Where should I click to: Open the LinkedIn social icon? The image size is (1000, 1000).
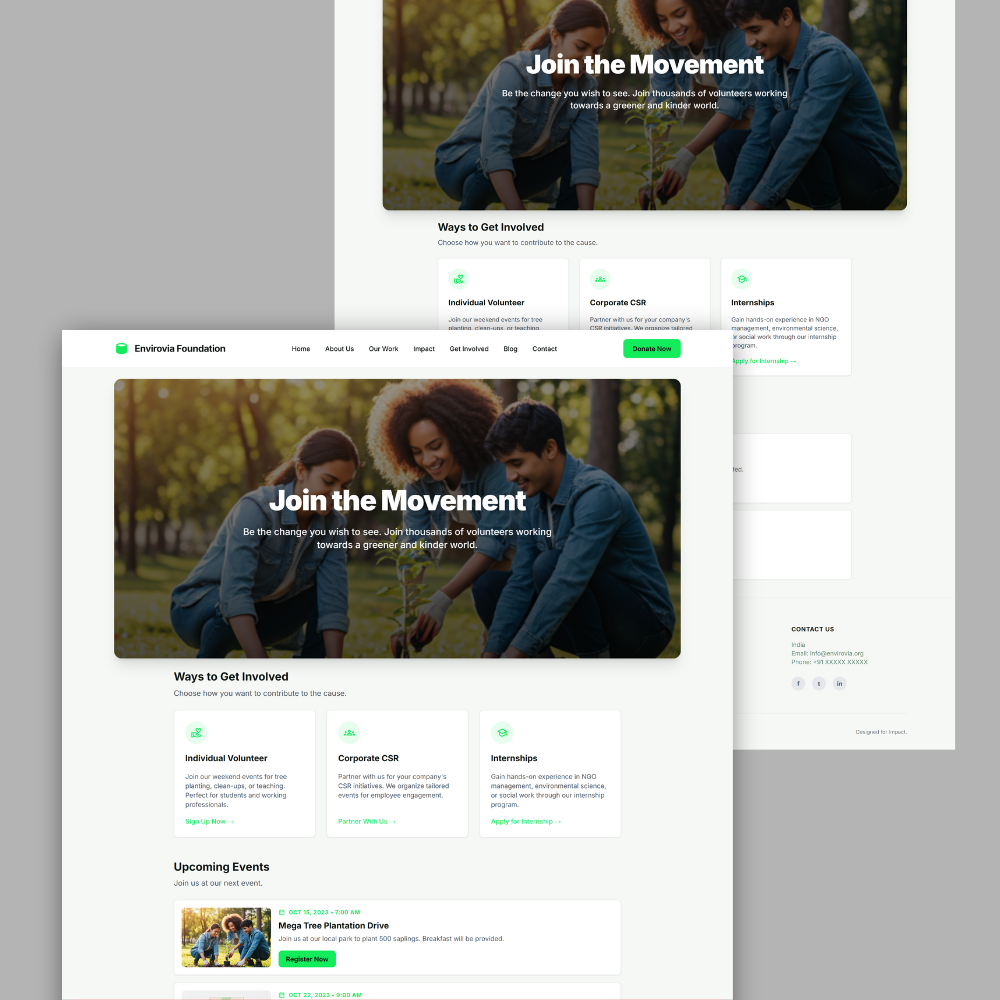click(839, 683)
